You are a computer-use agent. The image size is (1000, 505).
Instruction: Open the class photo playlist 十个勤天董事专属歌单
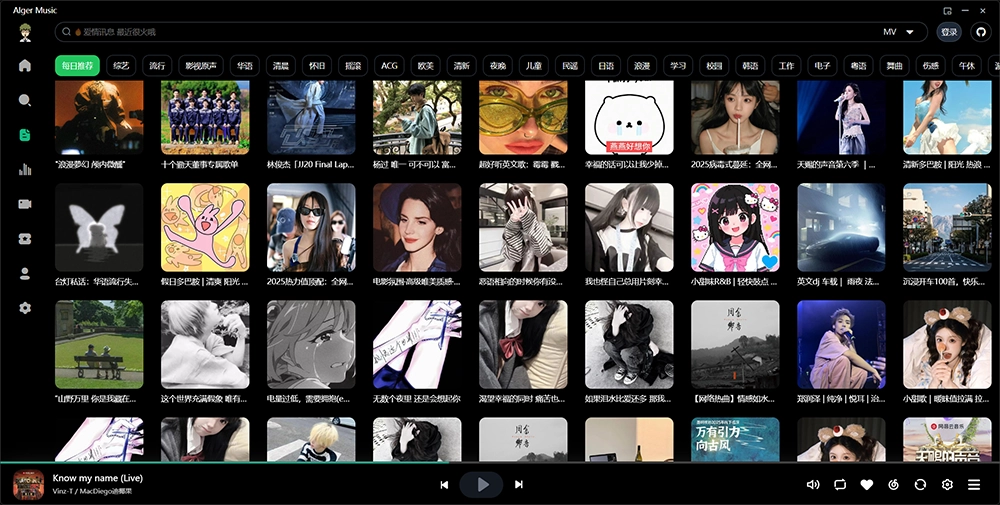click(x=205, y=117)
